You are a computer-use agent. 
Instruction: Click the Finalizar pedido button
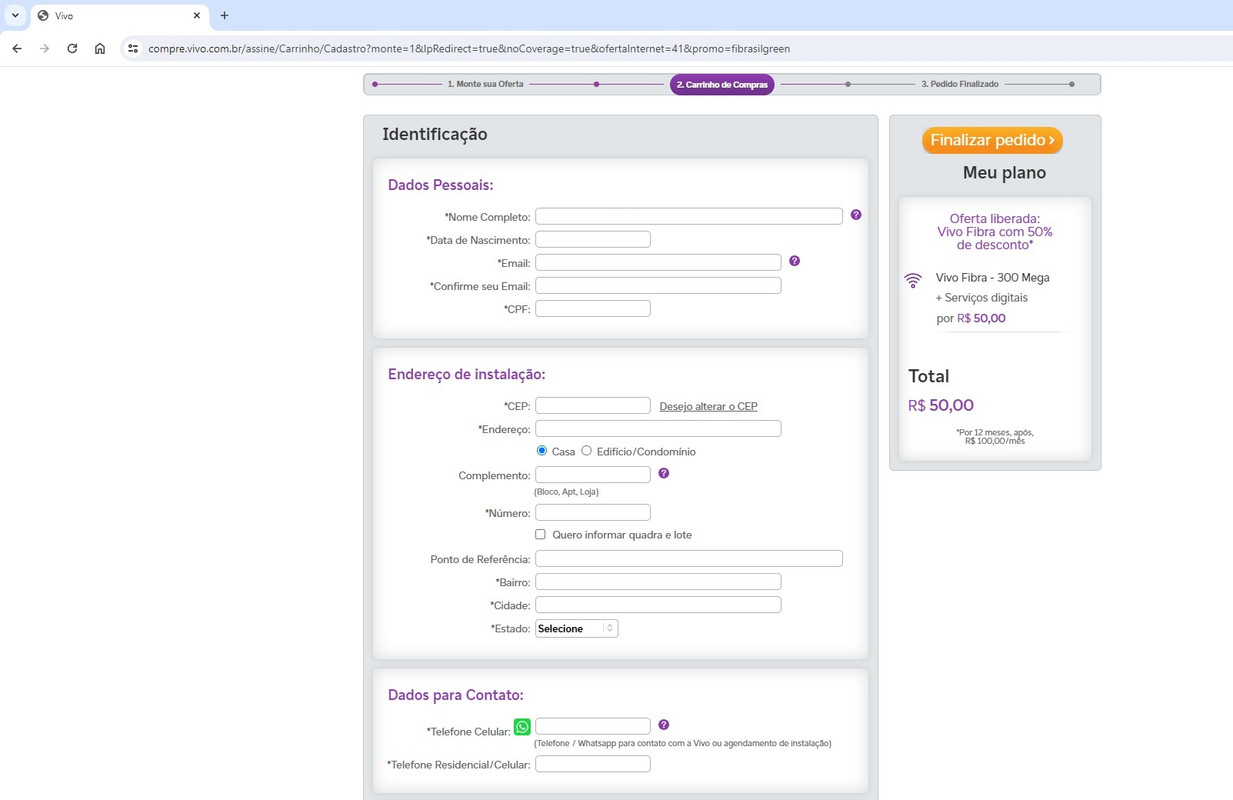point(992,140)
